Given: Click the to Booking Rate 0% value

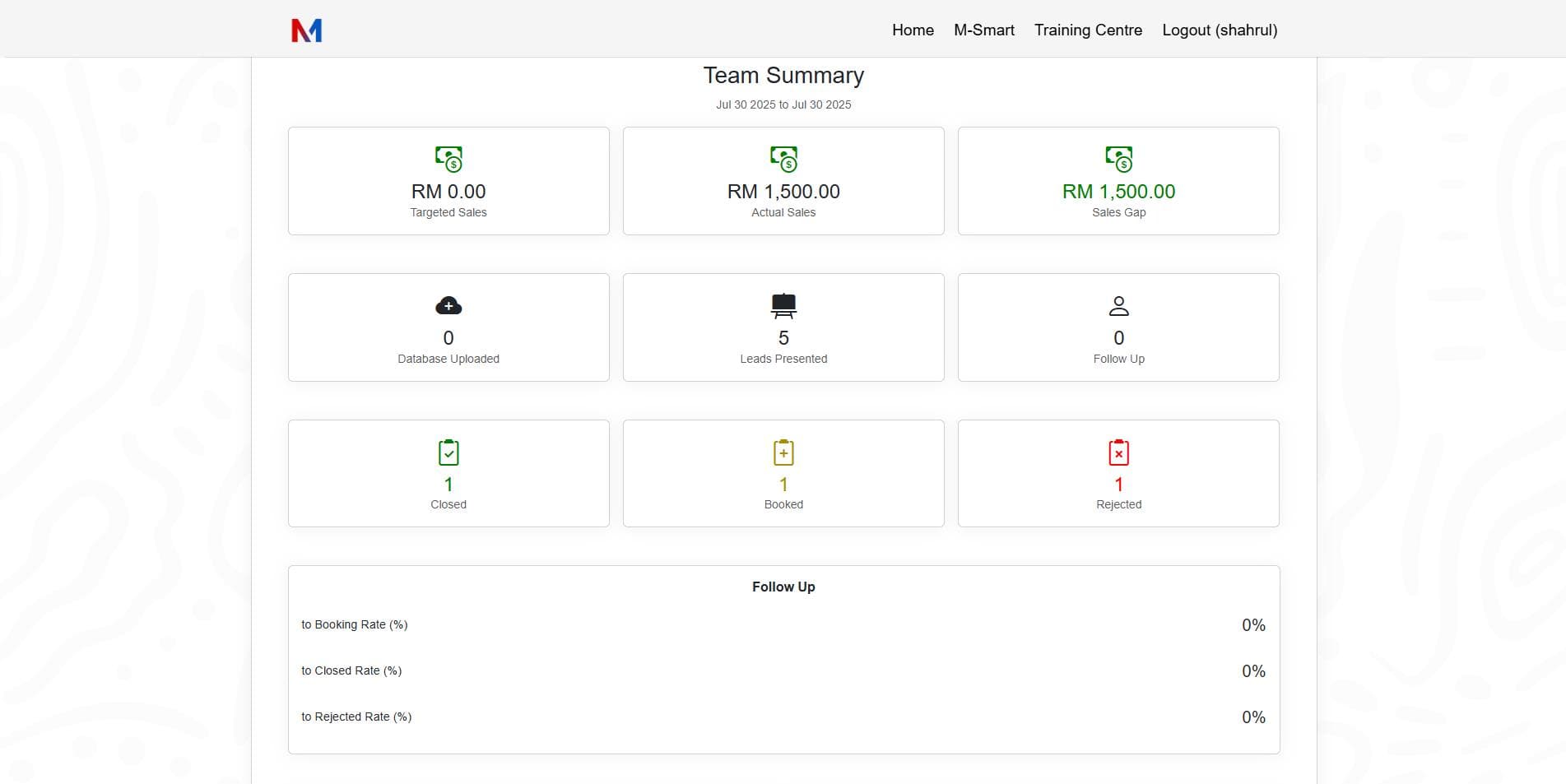Looking at the screenshot, I should pos(1252,624).
